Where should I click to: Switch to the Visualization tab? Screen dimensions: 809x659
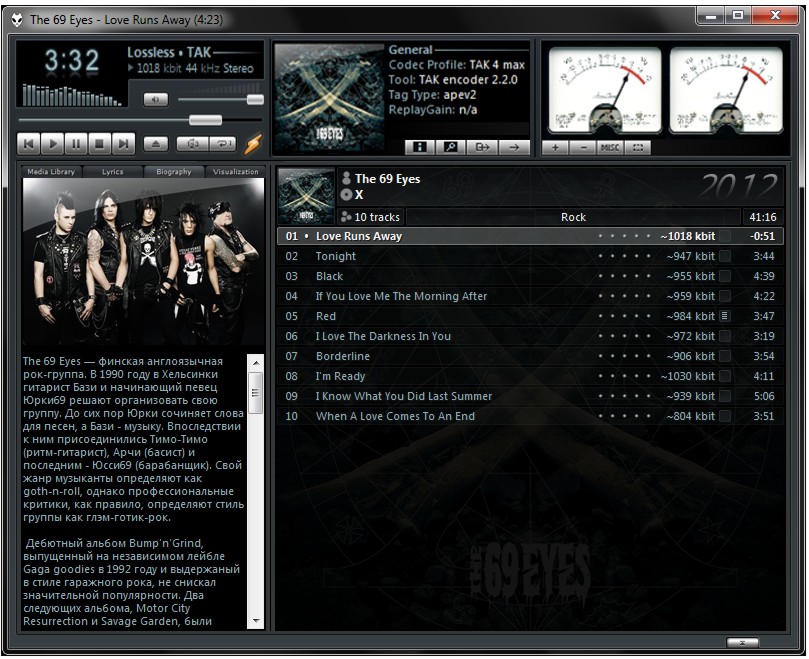235,172
